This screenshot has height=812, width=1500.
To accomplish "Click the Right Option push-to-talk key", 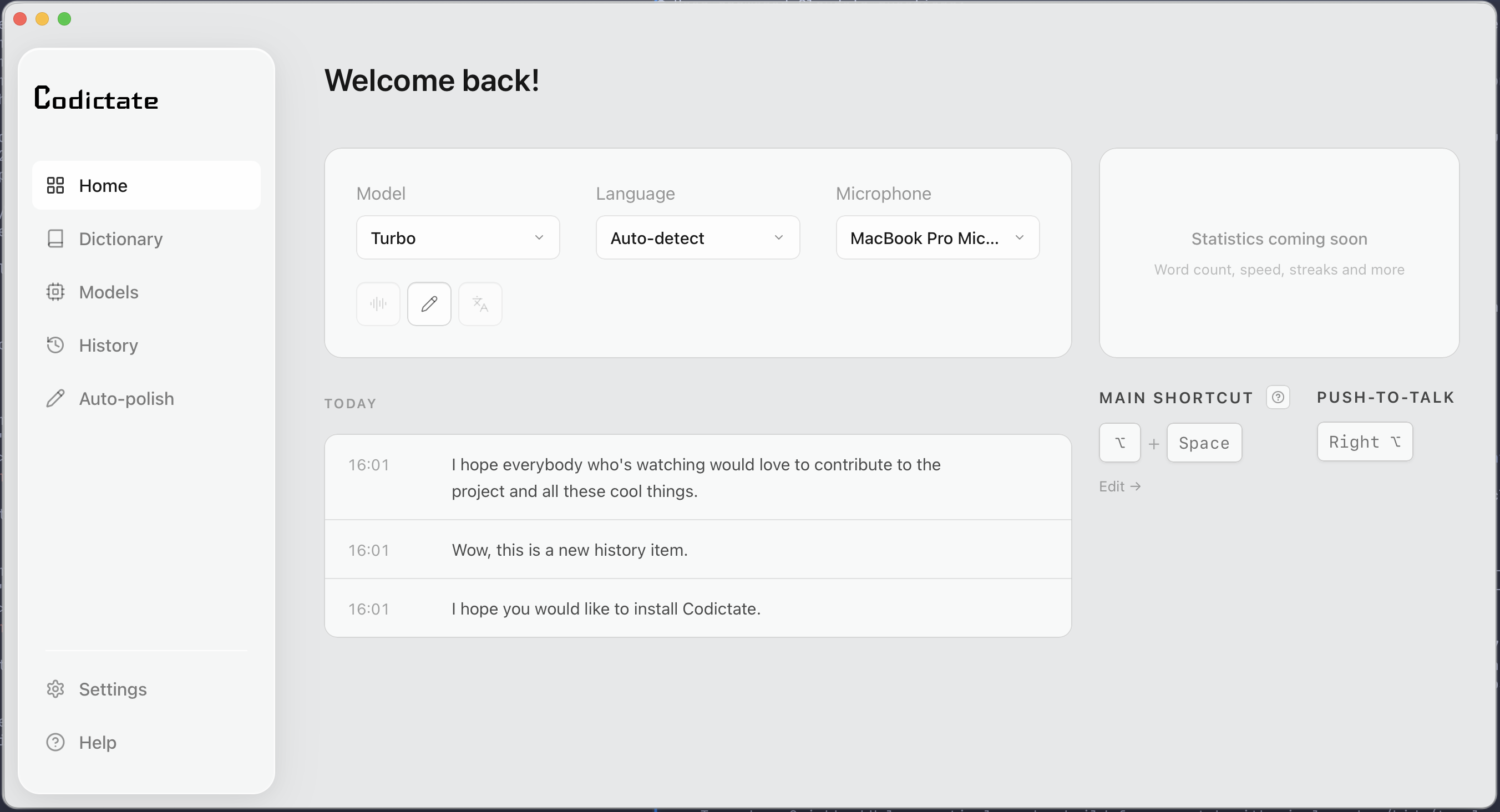I will pos(1365,442).
